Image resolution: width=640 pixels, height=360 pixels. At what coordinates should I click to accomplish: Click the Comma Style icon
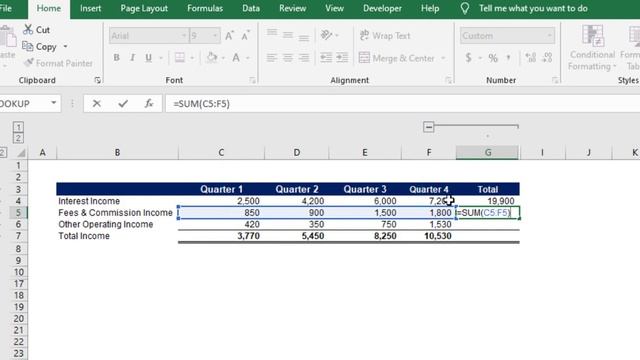pyautogui.click(x=508, y=58)
